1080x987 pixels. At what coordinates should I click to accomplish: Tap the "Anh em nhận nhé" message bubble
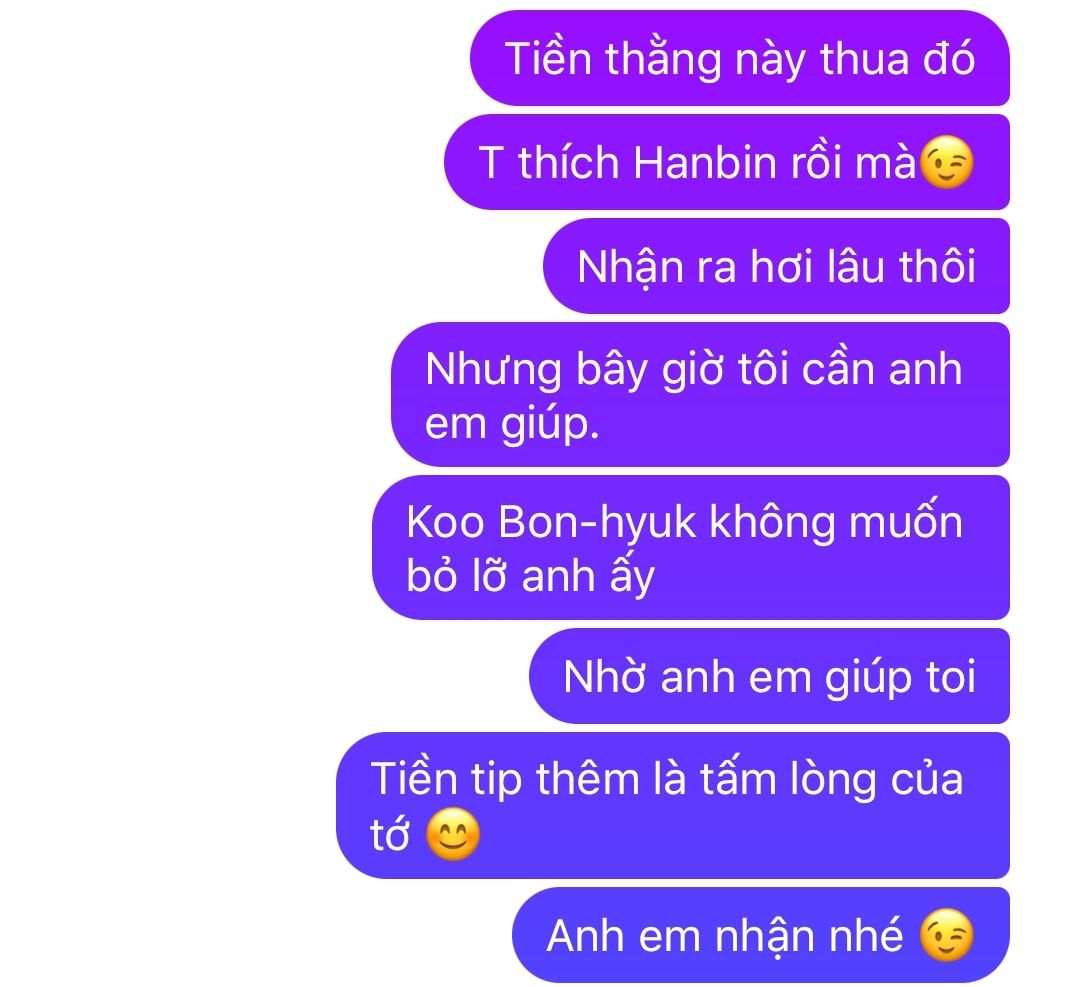(x=761, y=935)
